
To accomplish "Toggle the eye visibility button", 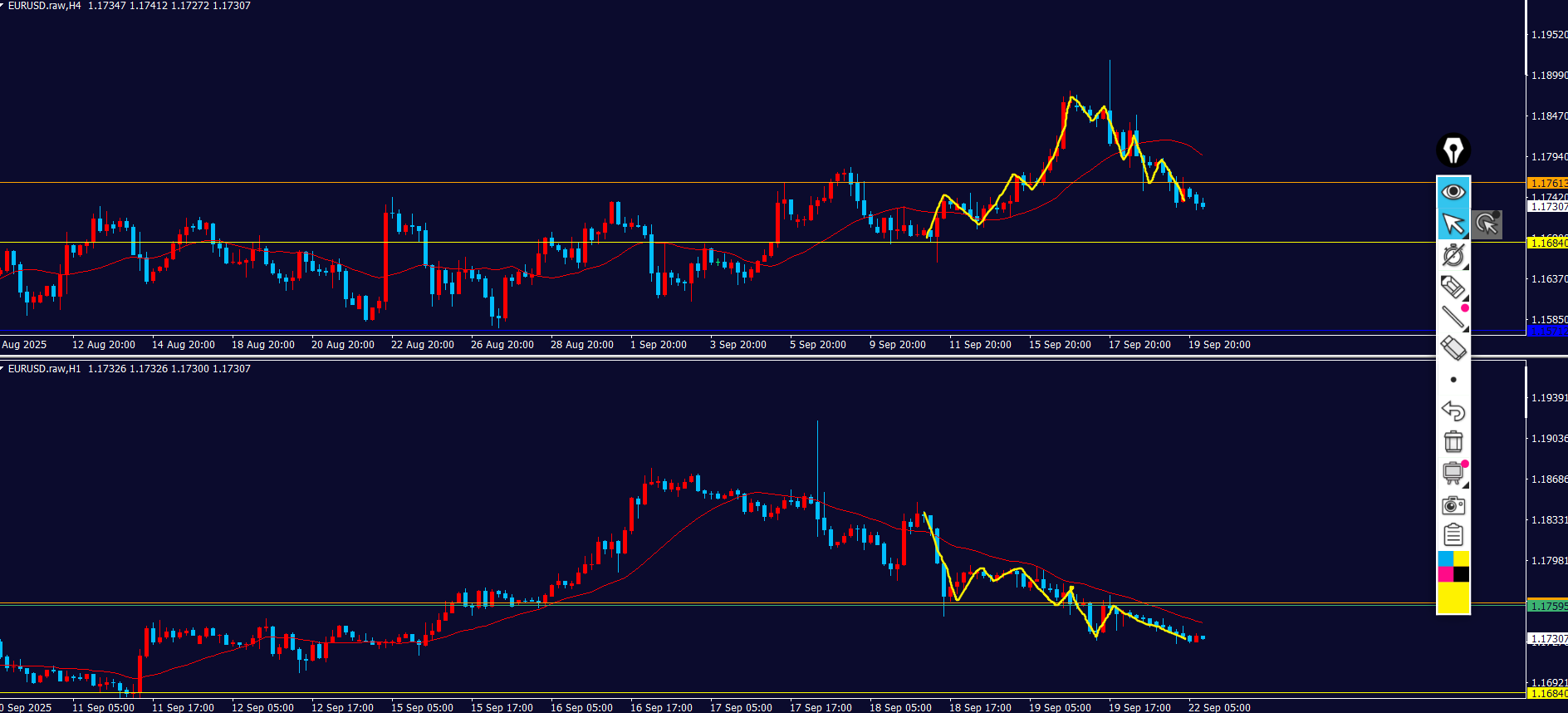I will [1453, 192].
